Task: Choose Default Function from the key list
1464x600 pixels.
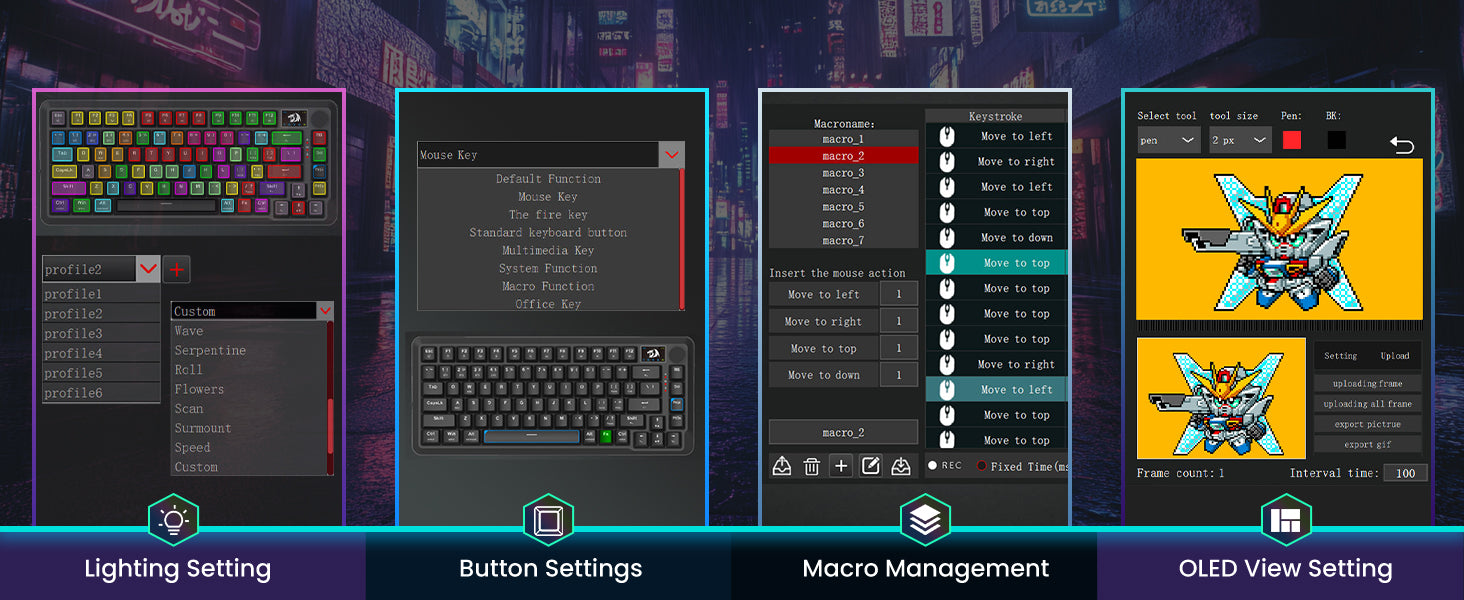Action: 548,179
